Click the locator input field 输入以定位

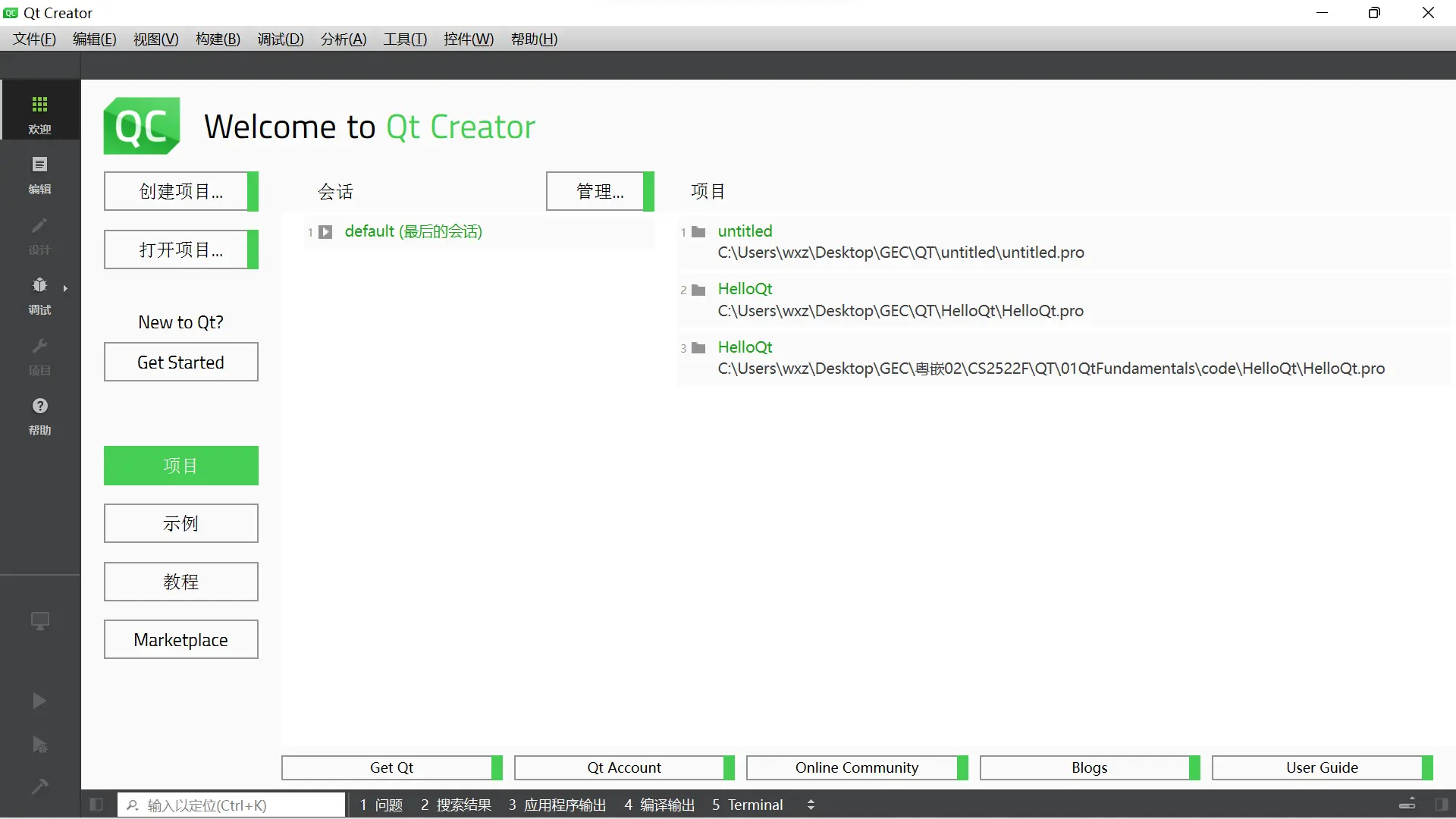[x=231, y=805]
